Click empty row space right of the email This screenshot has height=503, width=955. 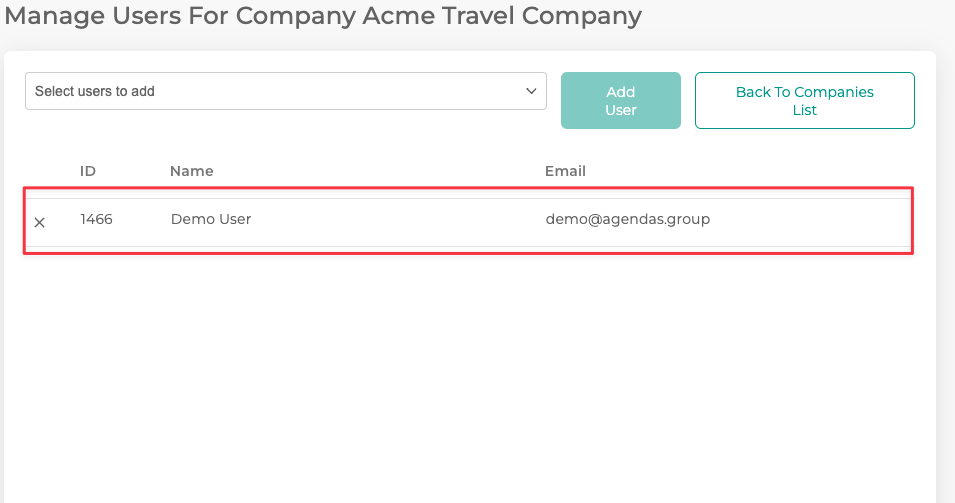(x=810, y=220)
